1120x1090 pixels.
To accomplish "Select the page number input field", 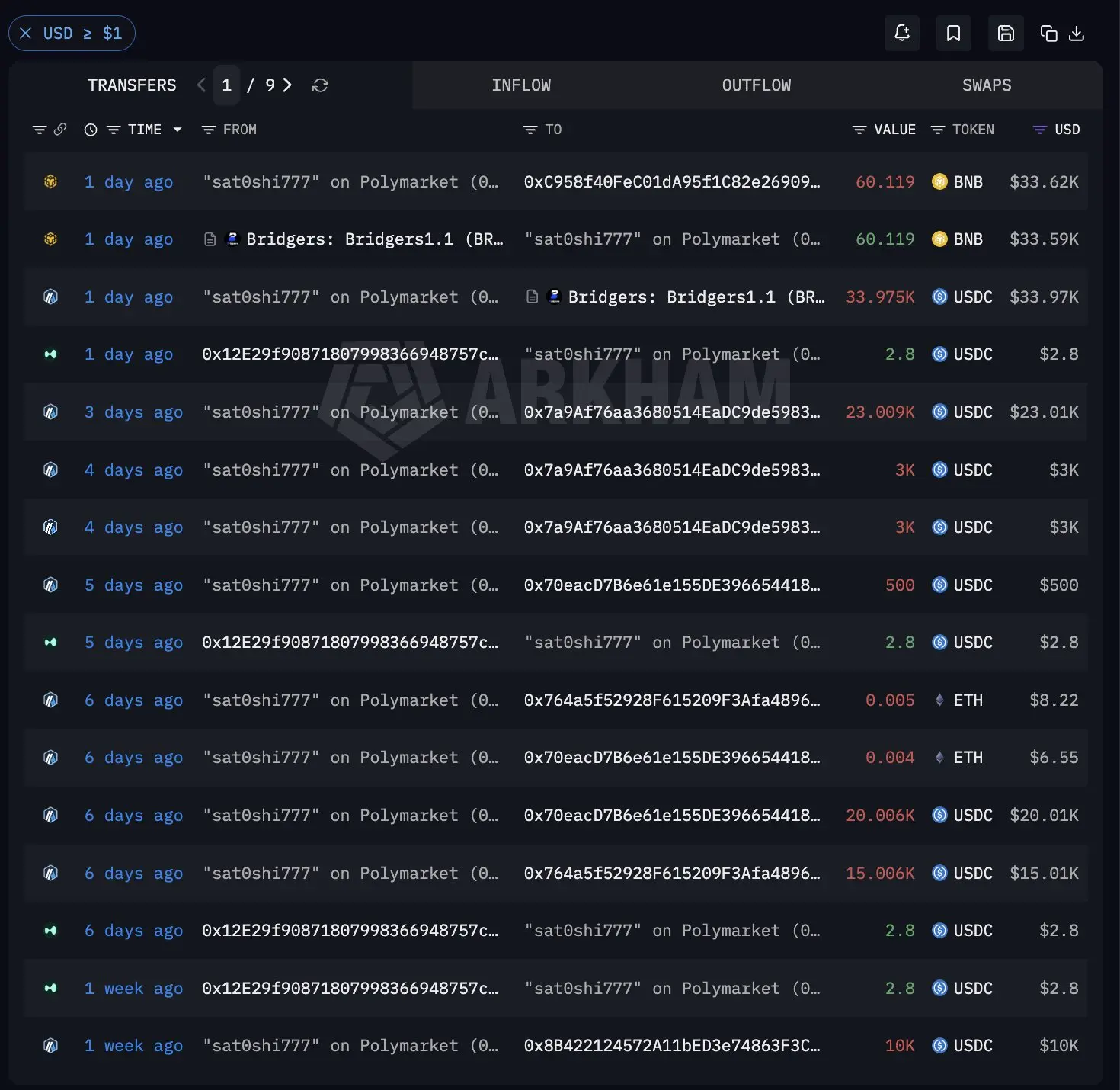I will click(x=226, y=85).
